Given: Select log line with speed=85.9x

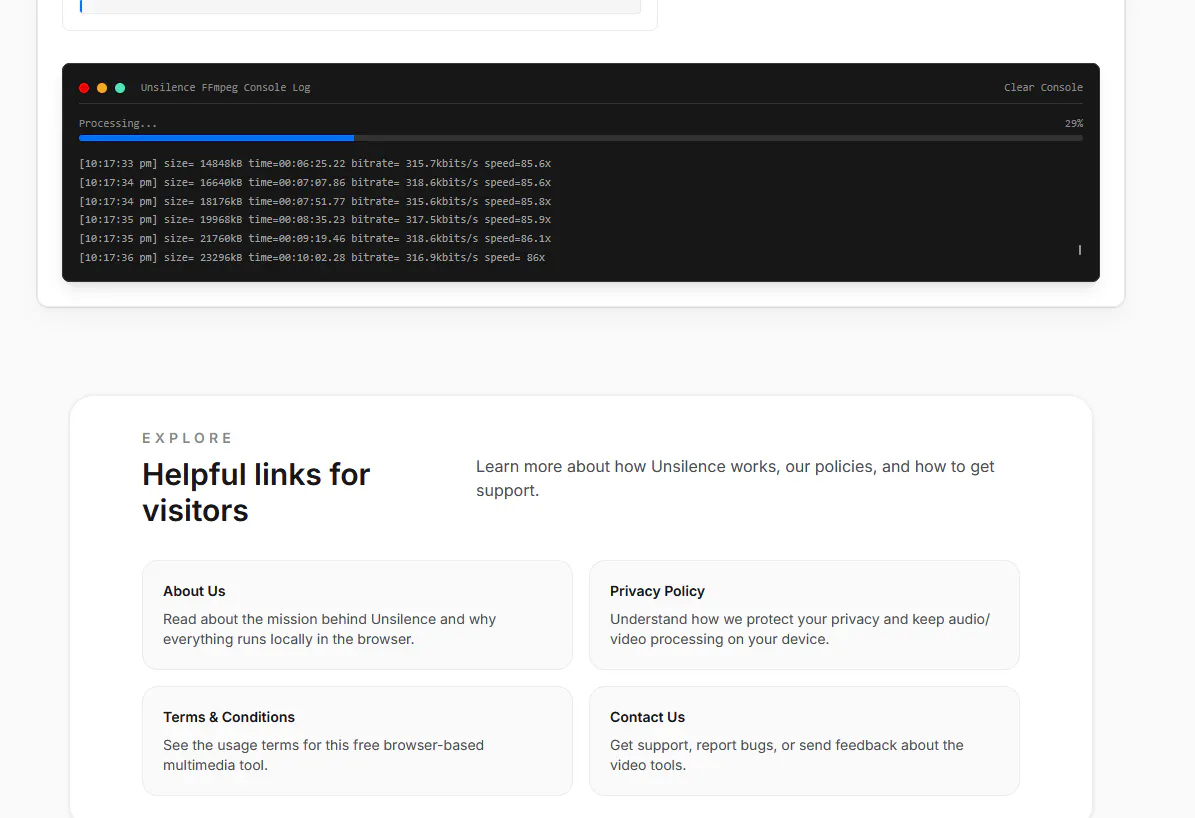Looking at the screenshot, I should (315, 220).
